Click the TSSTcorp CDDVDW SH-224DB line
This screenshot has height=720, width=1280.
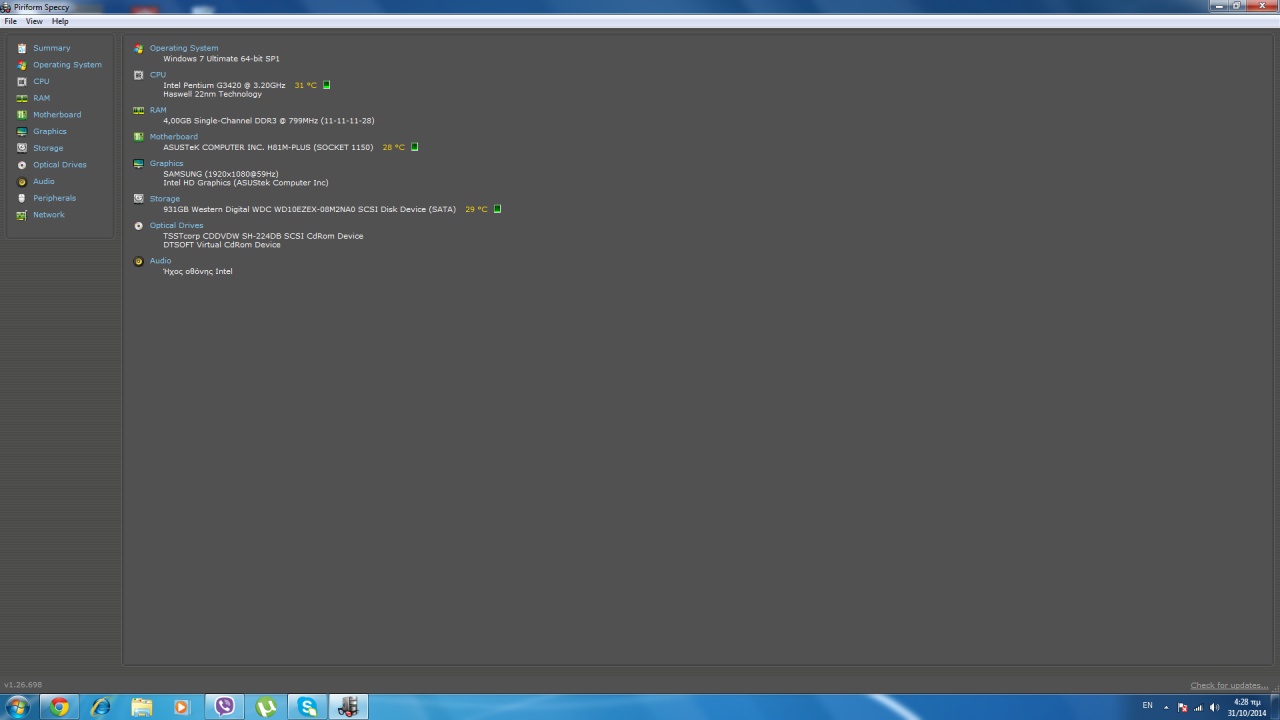tap(263, 236)
